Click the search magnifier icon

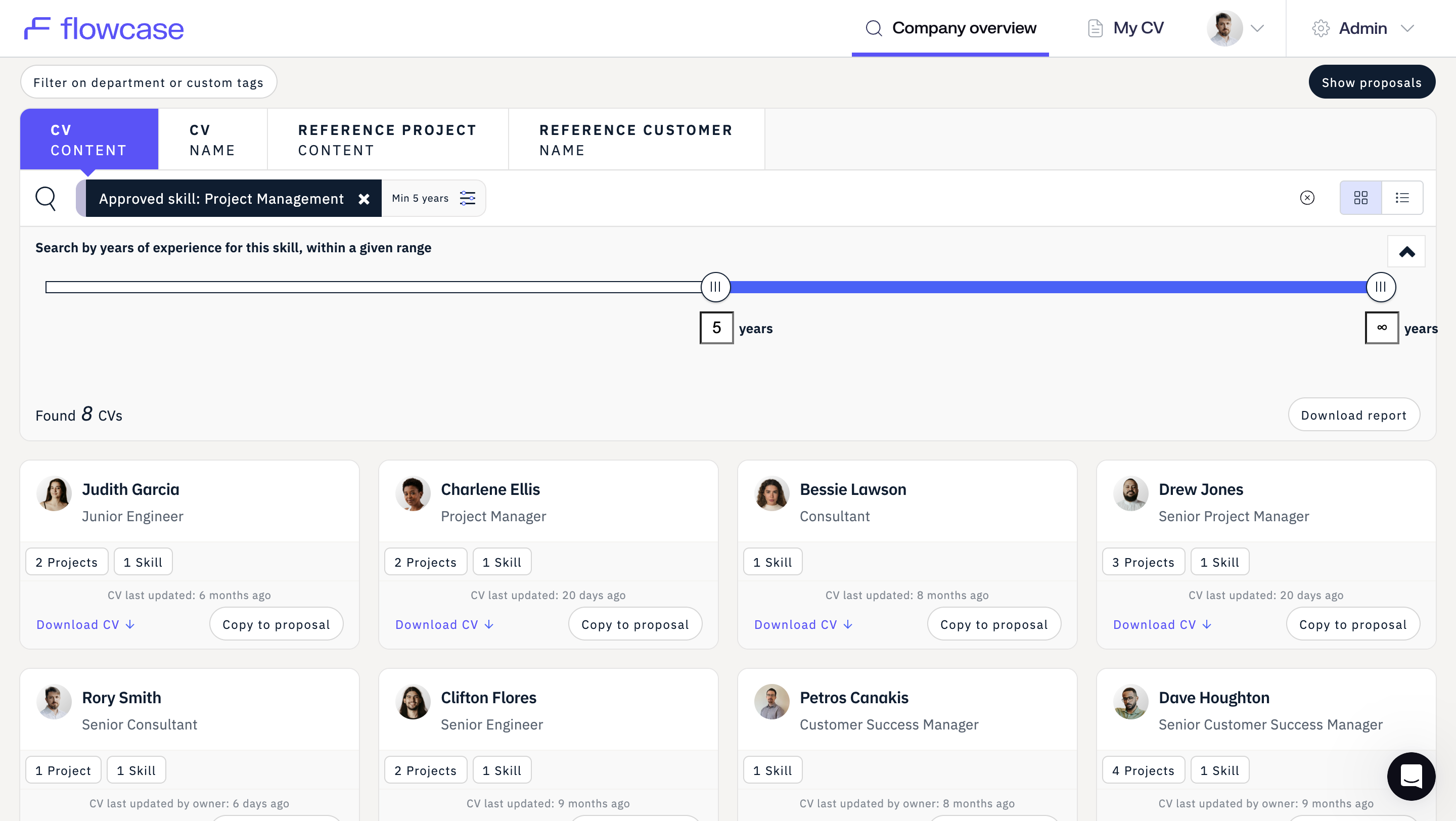pos(46,198)
